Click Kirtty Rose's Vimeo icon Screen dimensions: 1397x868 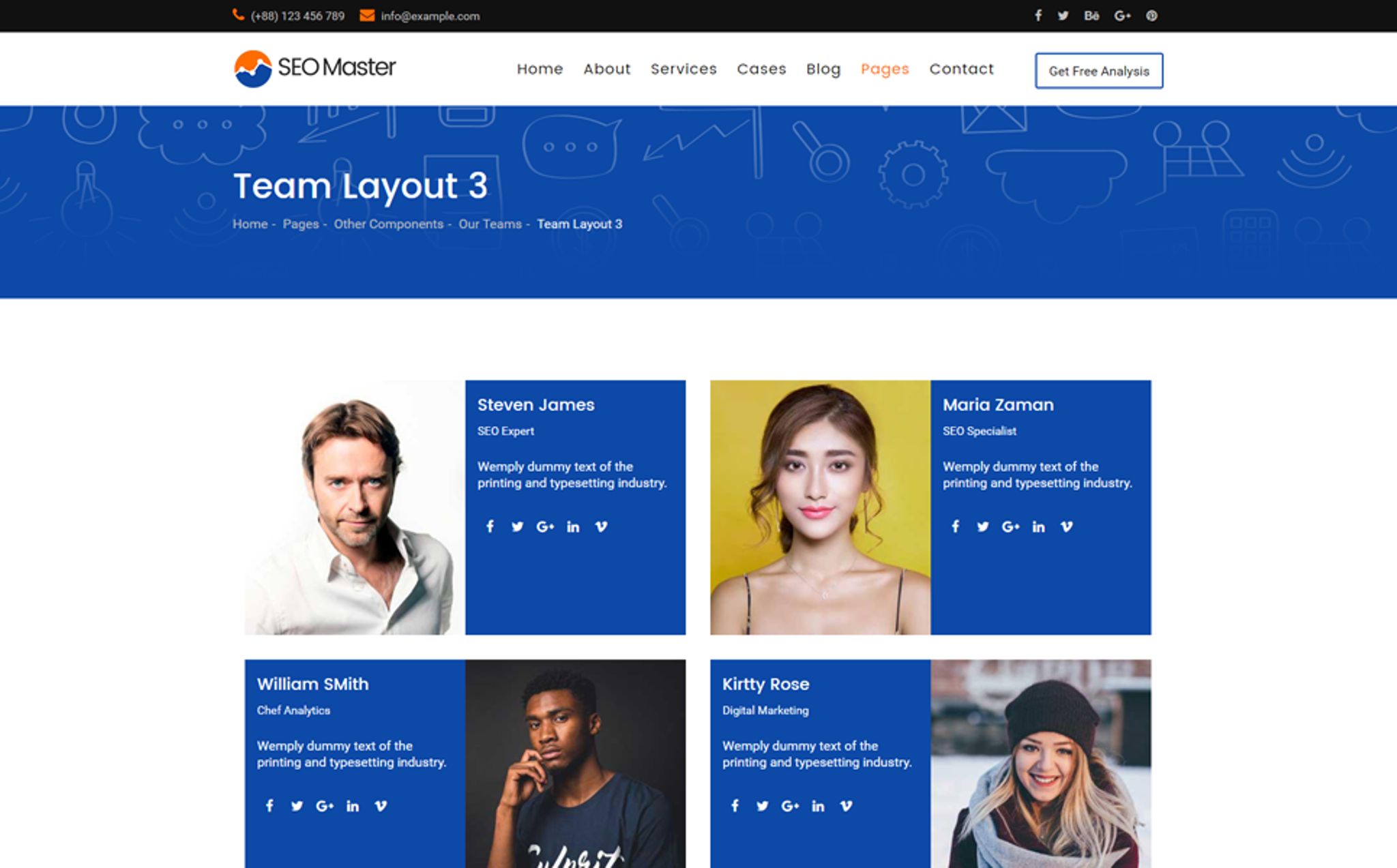pyautogui.click(x=846, y=806)
